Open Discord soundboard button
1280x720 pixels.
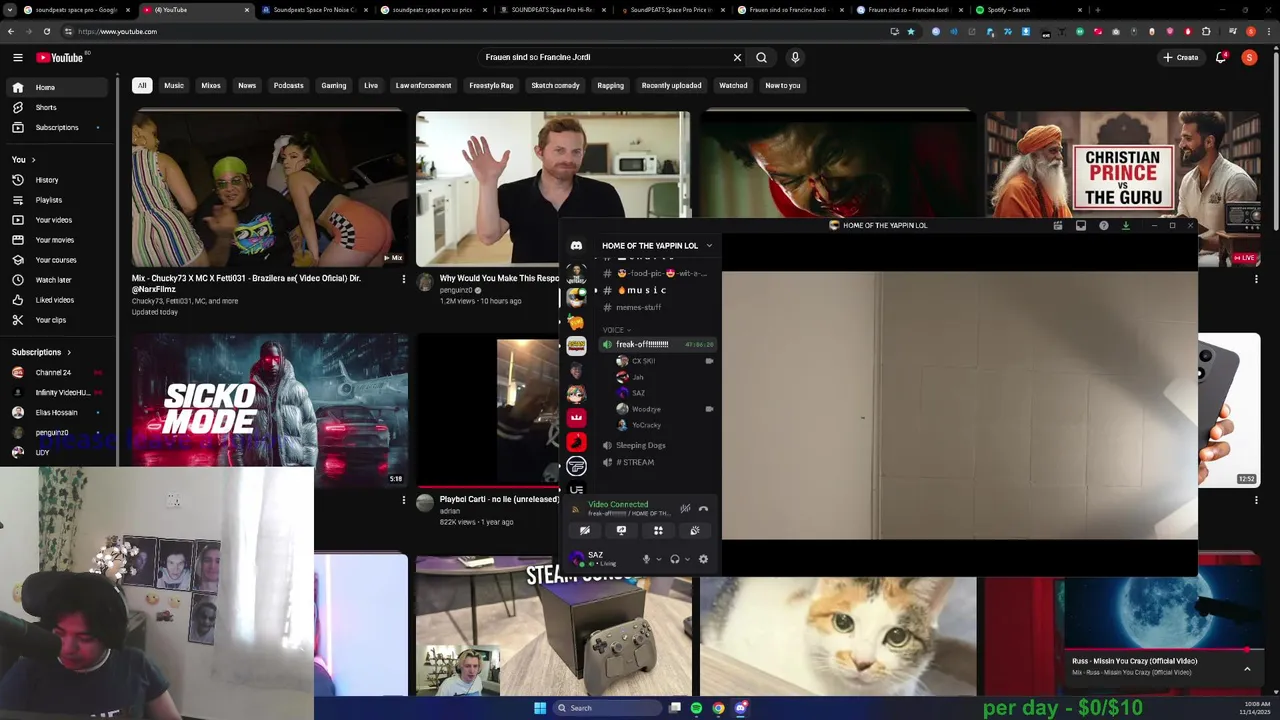695,530
